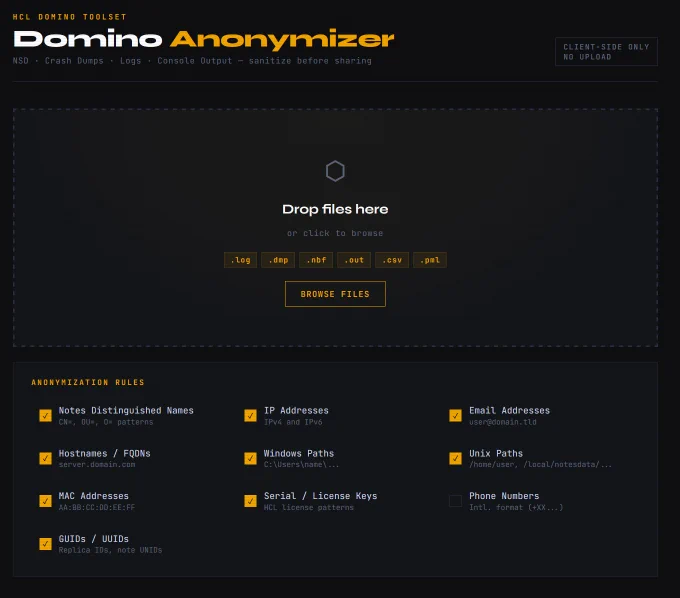Image resolution: width=680 pixels, height=598 pixels.
Task: Click the Client-Side Only badge
Action: click(x=606, y=52)
